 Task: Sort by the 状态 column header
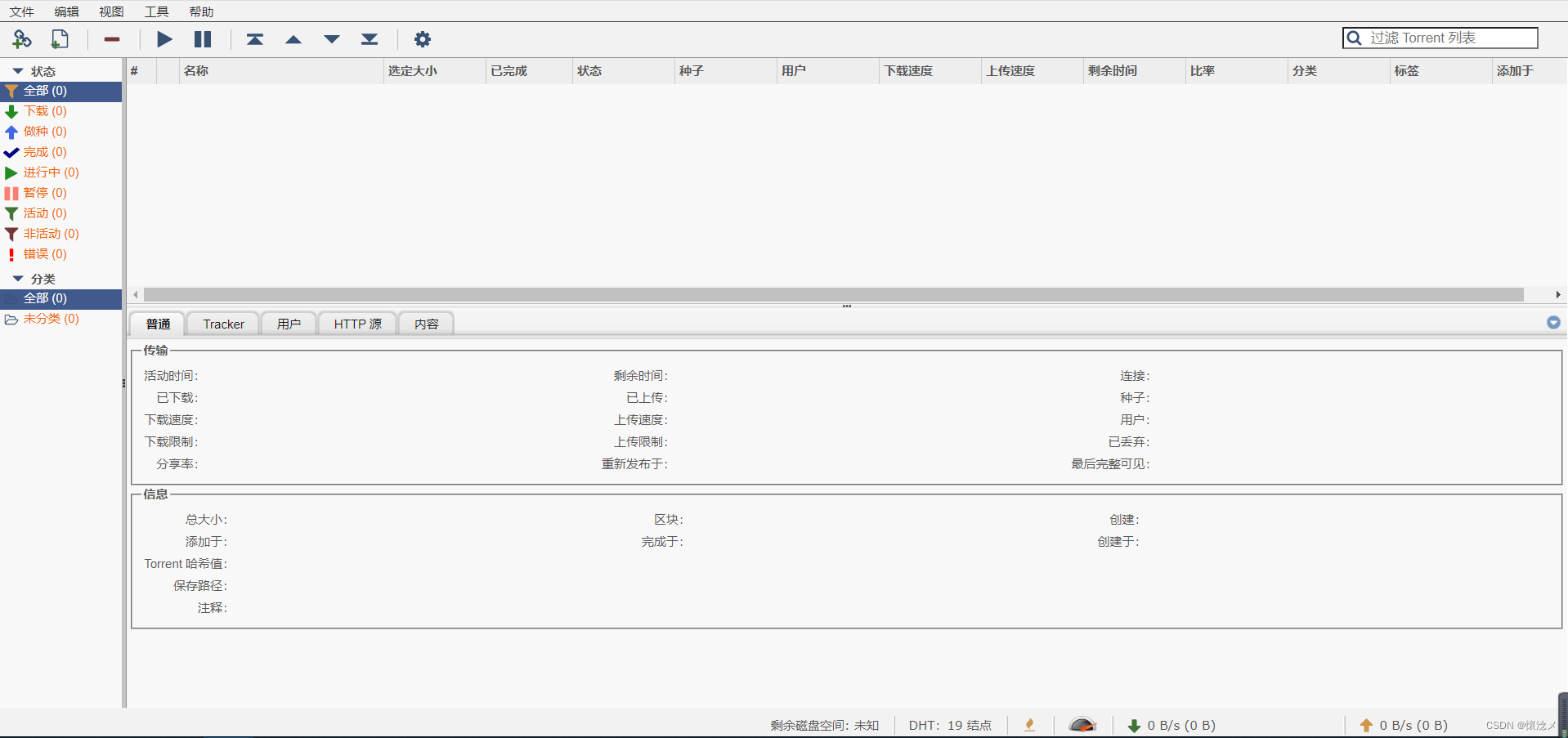coord(623,71)
